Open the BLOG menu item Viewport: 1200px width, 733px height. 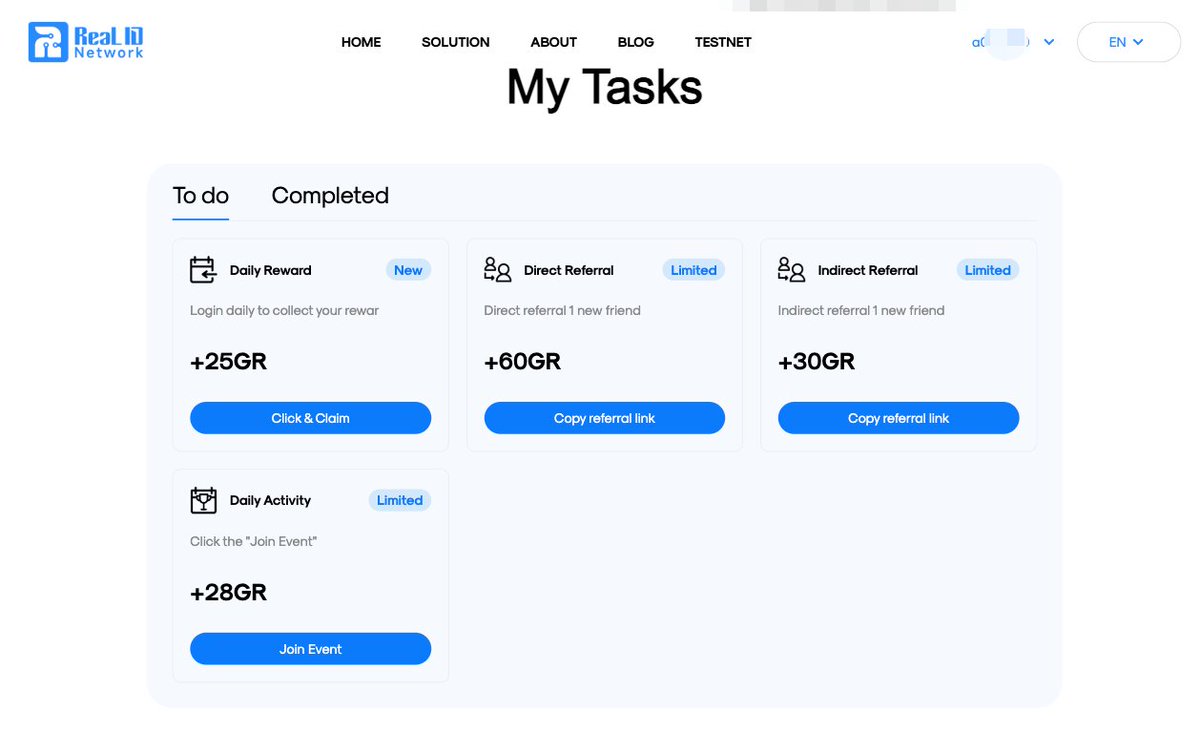click(x=636, y=42)
